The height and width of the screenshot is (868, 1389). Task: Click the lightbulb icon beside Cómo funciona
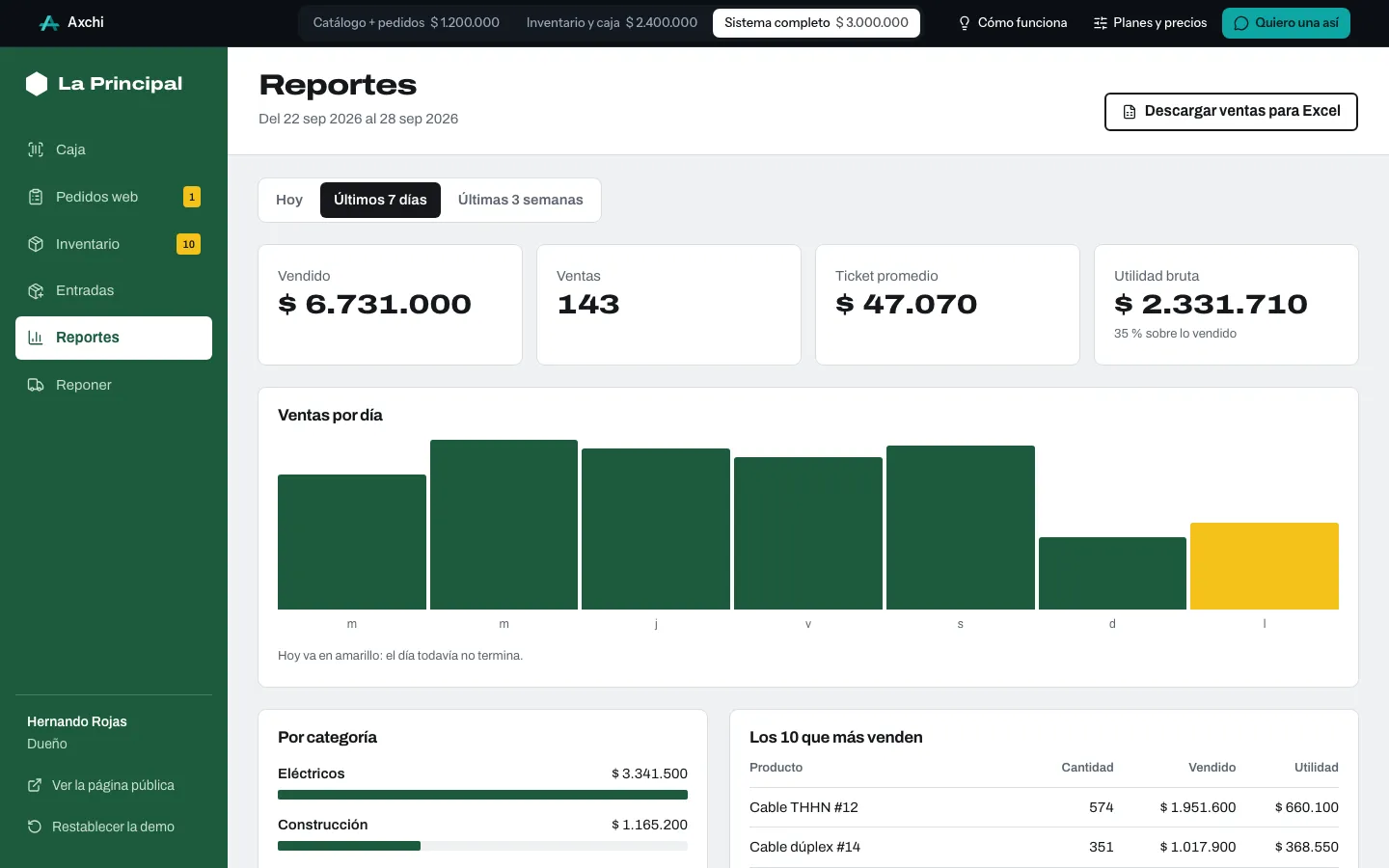[964, 23]
